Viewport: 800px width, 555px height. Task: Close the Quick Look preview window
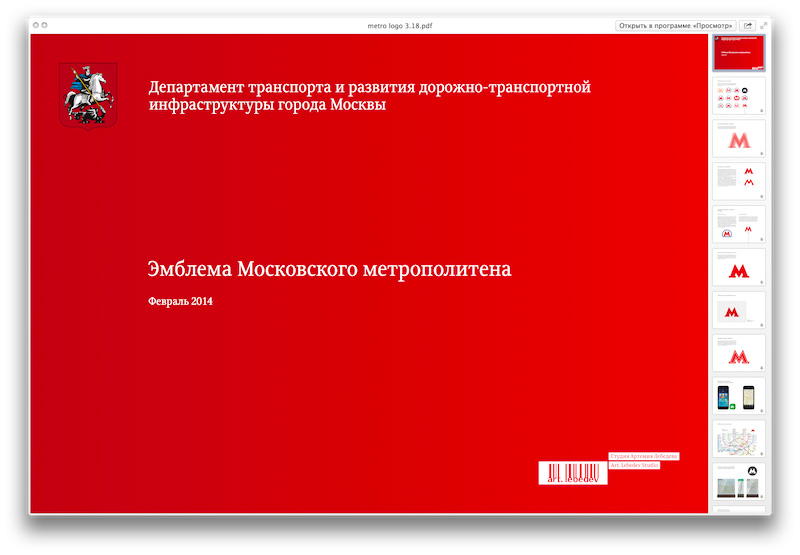click(x=35, y=25)
